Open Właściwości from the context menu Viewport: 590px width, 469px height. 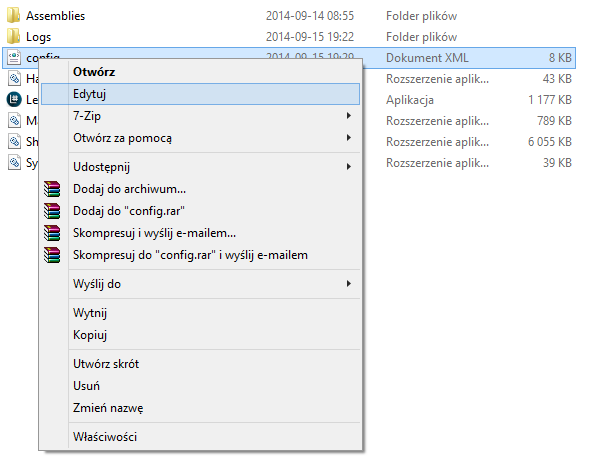point(201,437)
